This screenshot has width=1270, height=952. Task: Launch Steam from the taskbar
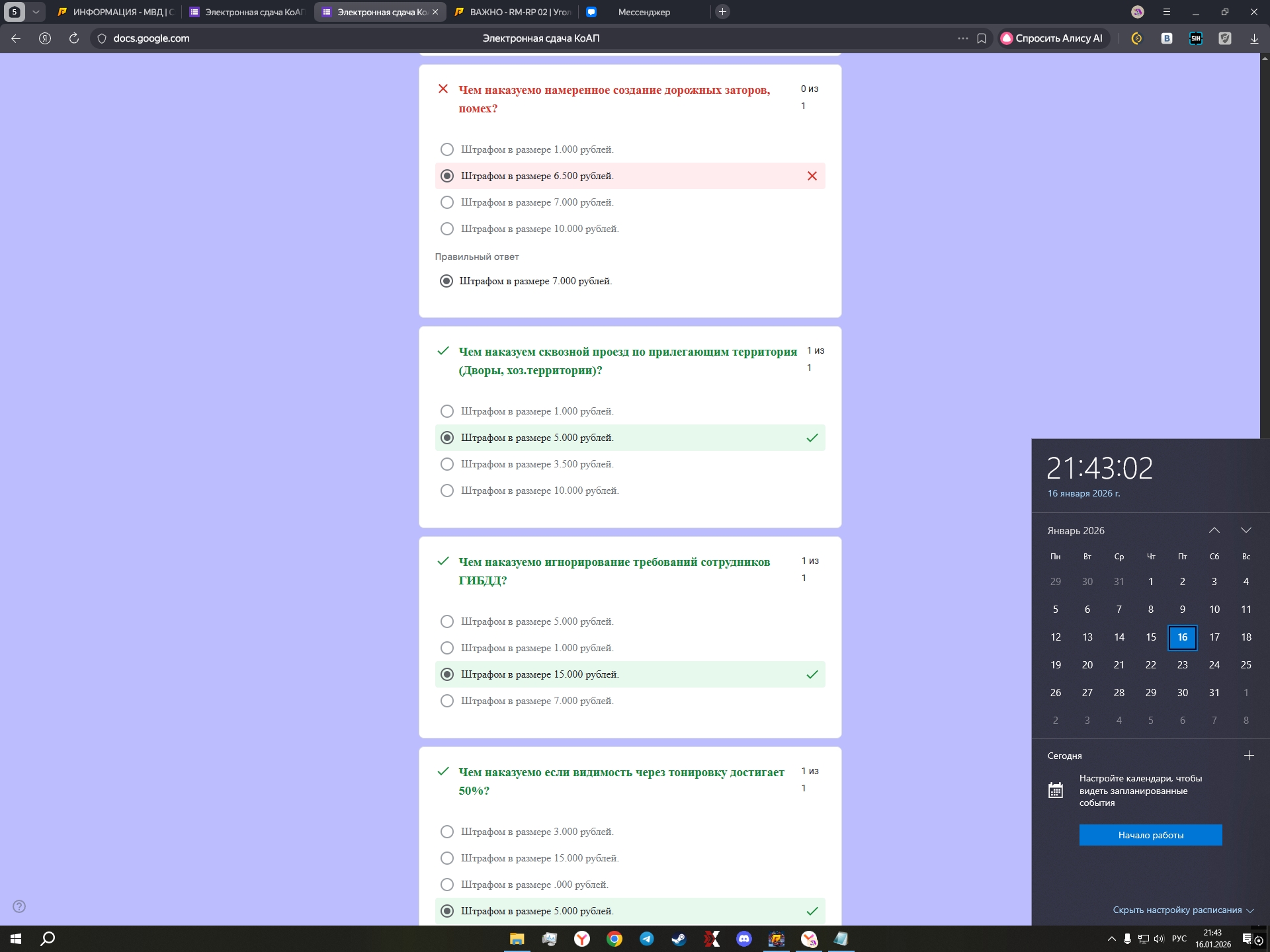[x=679, y=939]
